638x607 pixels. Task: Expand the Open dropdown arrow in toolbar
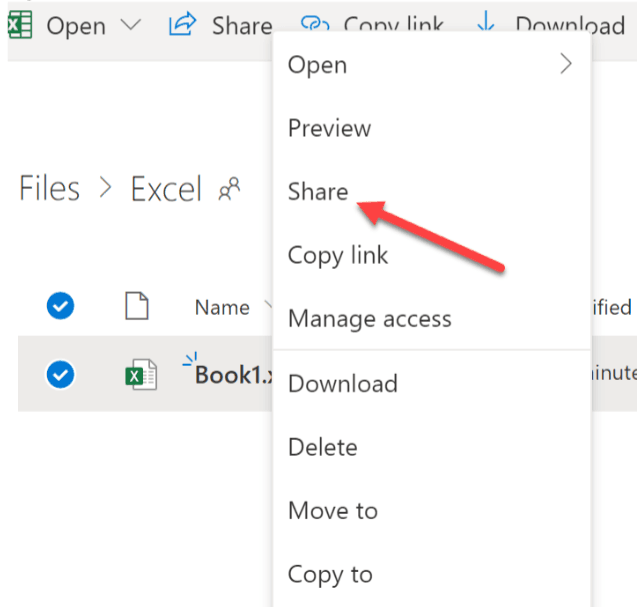coord(130,25)
